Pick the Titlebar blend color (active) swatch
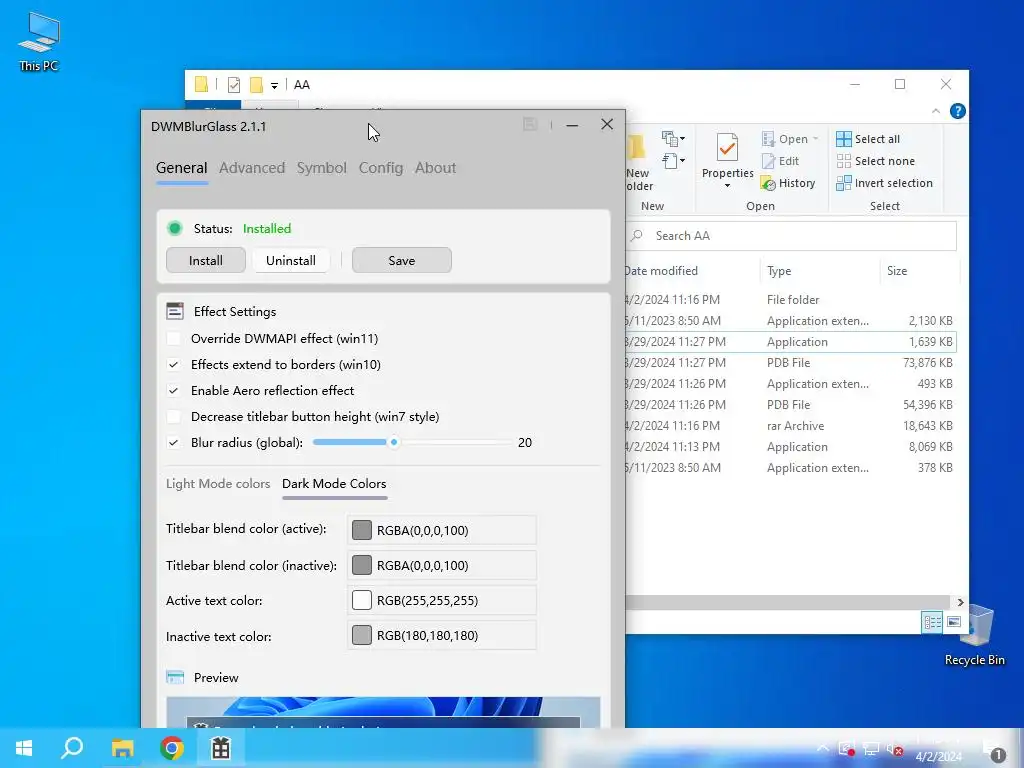This screenshot has height=768, width=1024. pyautogui.click(x=362, y=530)
